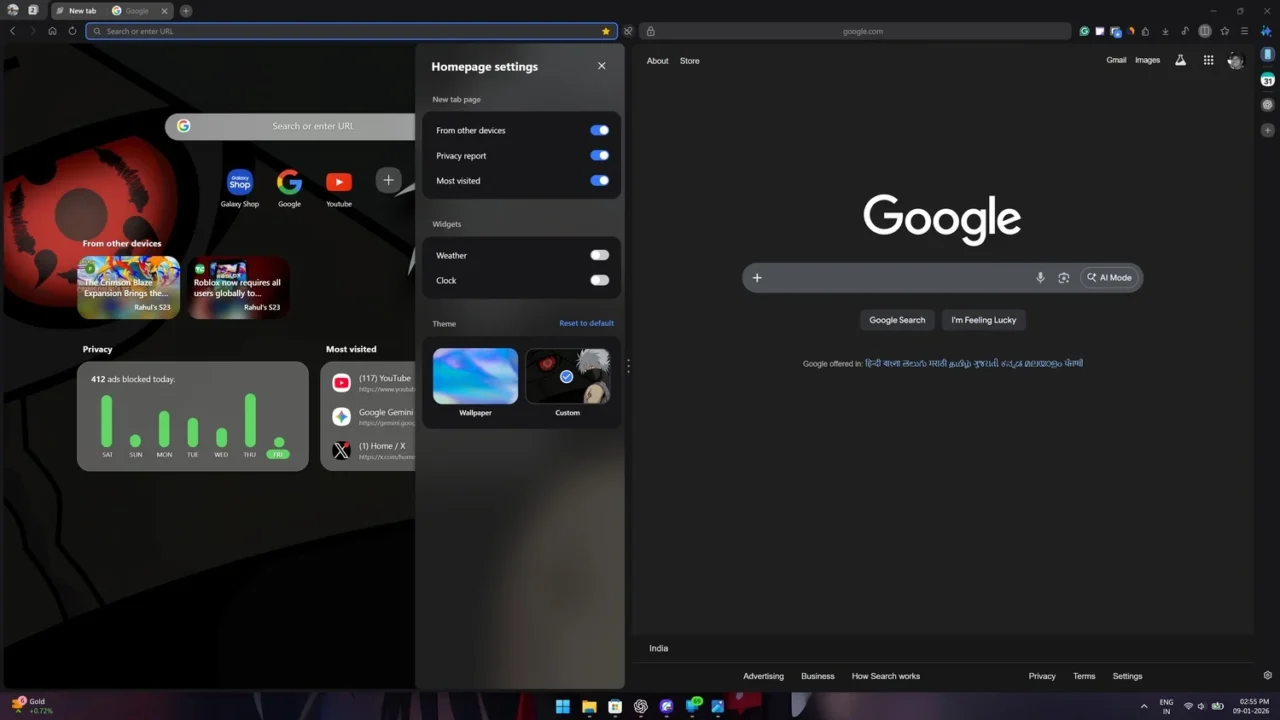Open the Store menu item on Google page
This screenshot has width=1280, height=720.
pyautogui.click(x=689, y=61)
